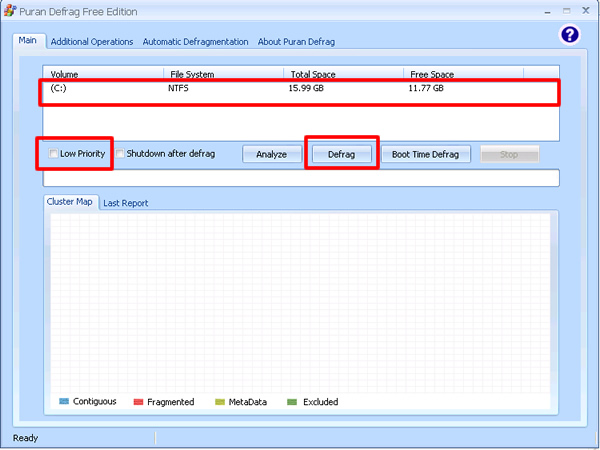Tick the Shutdown after defrag checkbox
Viewport: 600px width, 450px height.
pyautogui.click(x=120, y=154)
